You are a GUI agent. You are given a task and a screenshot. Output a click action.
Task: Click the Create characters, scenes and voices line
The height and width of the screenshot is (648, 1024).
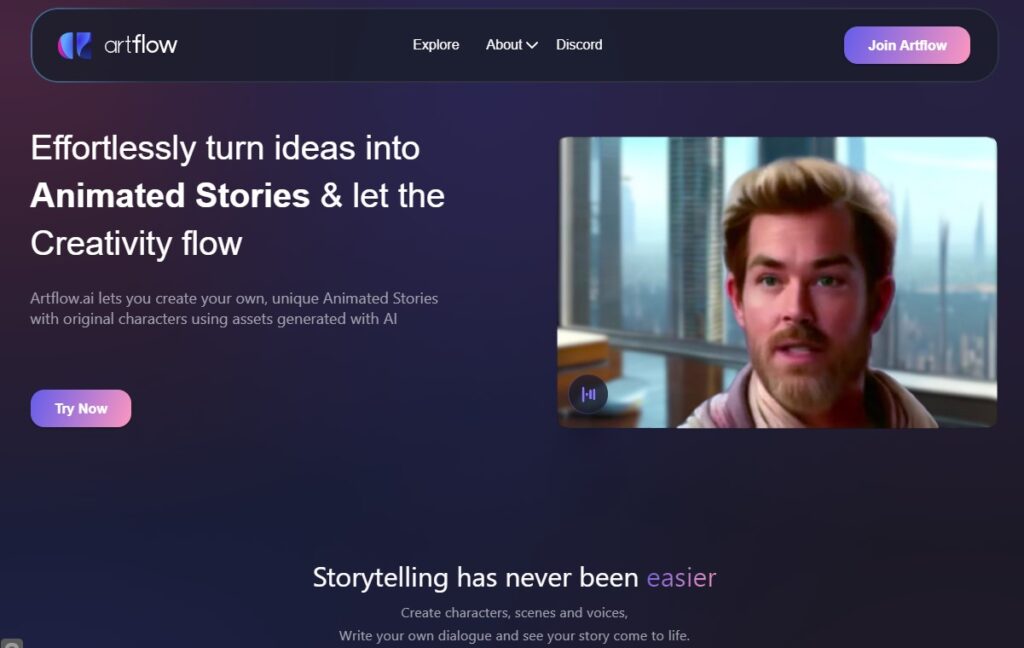[514, 613]
